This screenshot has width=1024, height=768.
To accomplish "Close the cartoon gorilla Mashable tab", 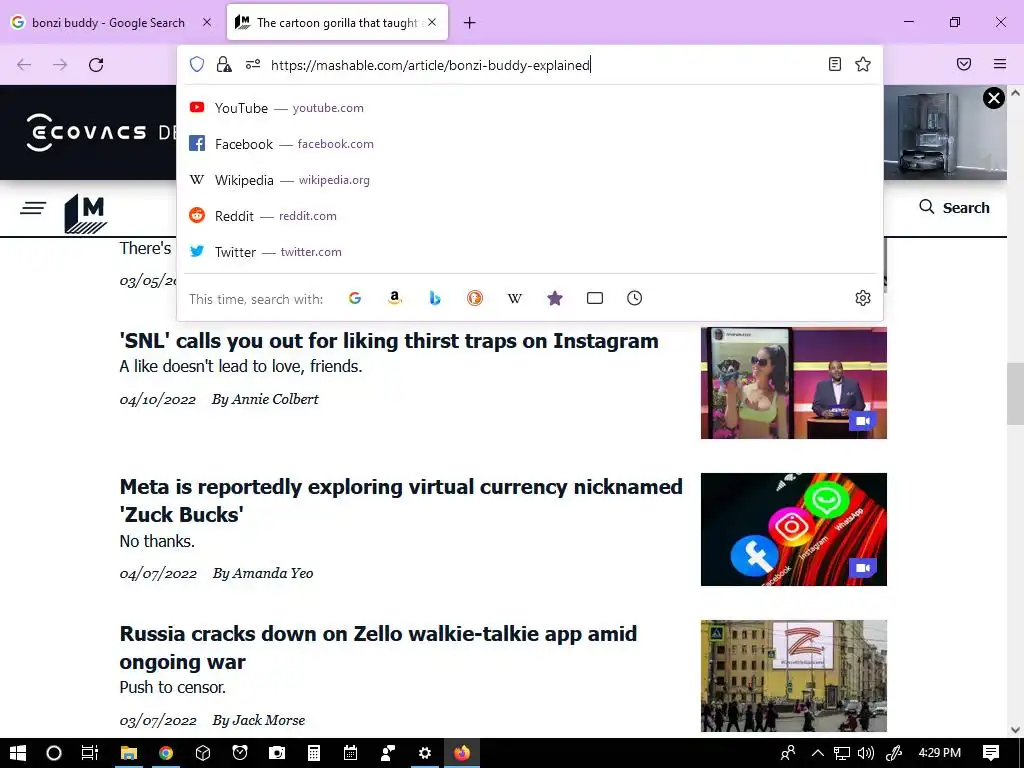I will click(432, 23).
